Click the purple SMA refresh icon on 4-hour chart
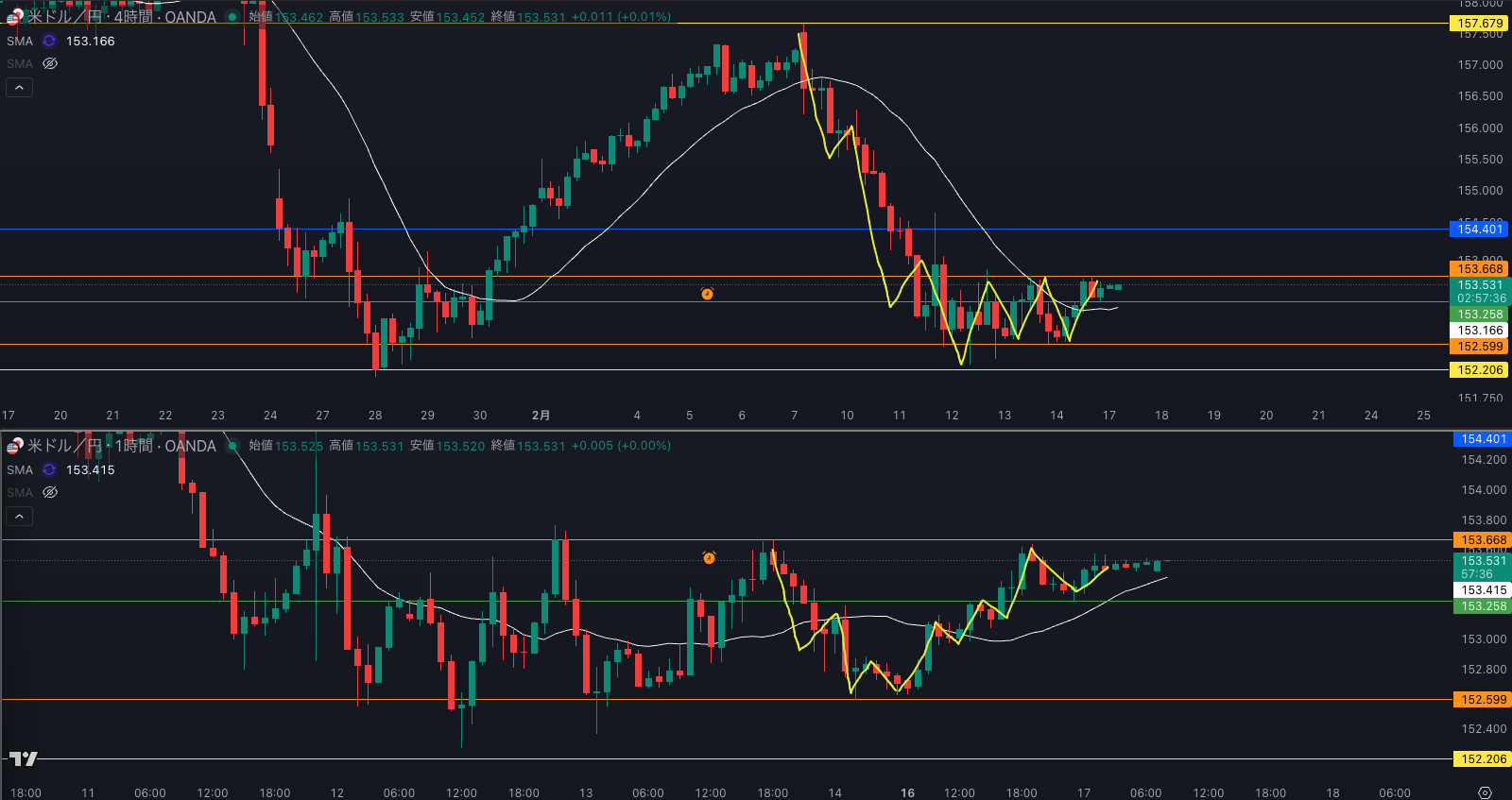Image resolution: width=1512 pixels, height=800 pixels. 49,42
